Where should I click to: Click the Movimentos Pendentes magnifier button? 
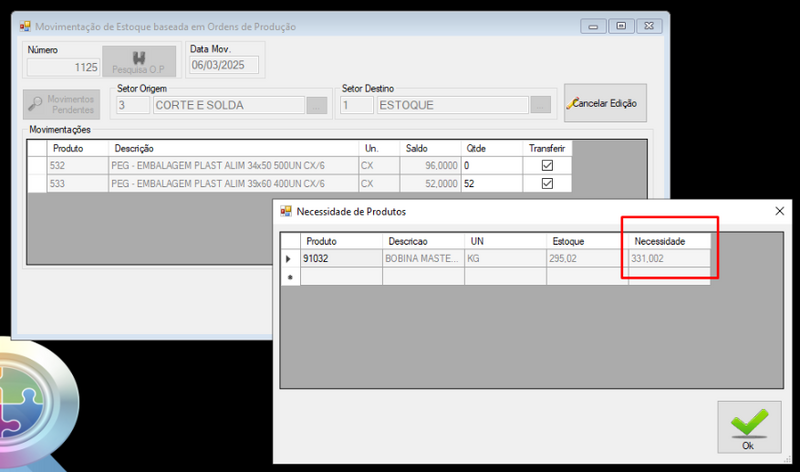pos(61,104)
